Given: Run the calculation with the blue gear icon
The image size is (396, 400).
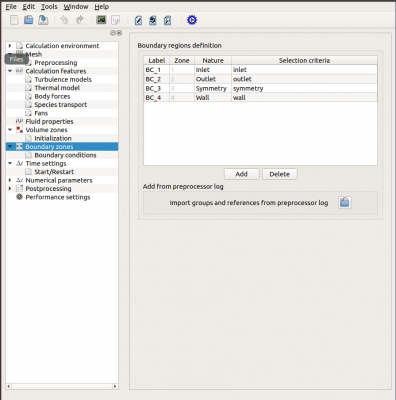Looking at the screenshot, I should click(x=192, y=20).
